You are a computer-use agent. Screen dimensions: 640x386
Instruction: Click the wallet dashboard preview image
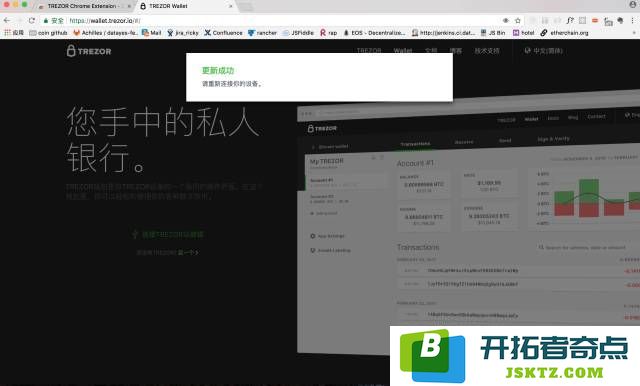pyautogui.click(x=468, y=222)
